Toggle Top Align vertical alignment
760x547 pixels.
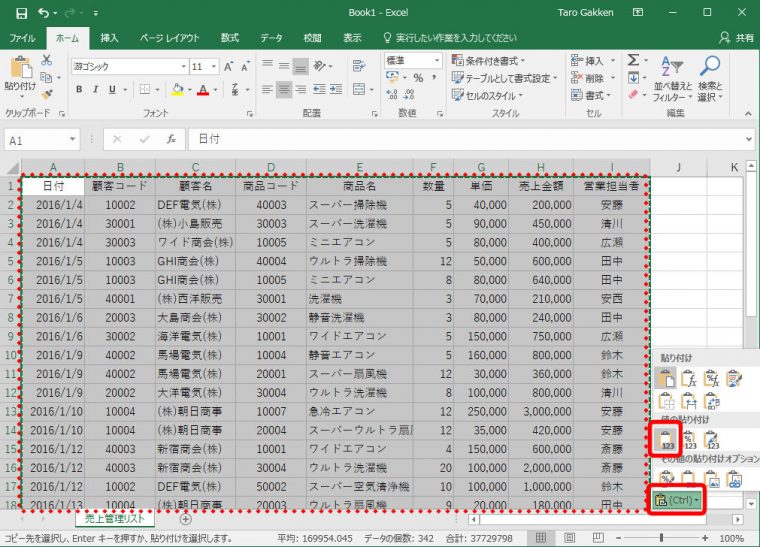tap(267, 66)
